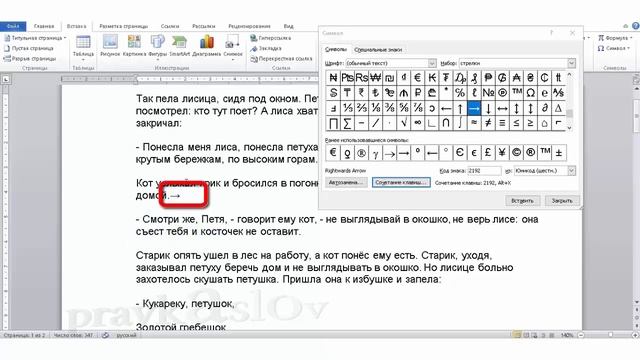Pick the infinity ∞ symbol
Image resolution: width=640 pixels, height=360 pixels.
tap(418, 123)
